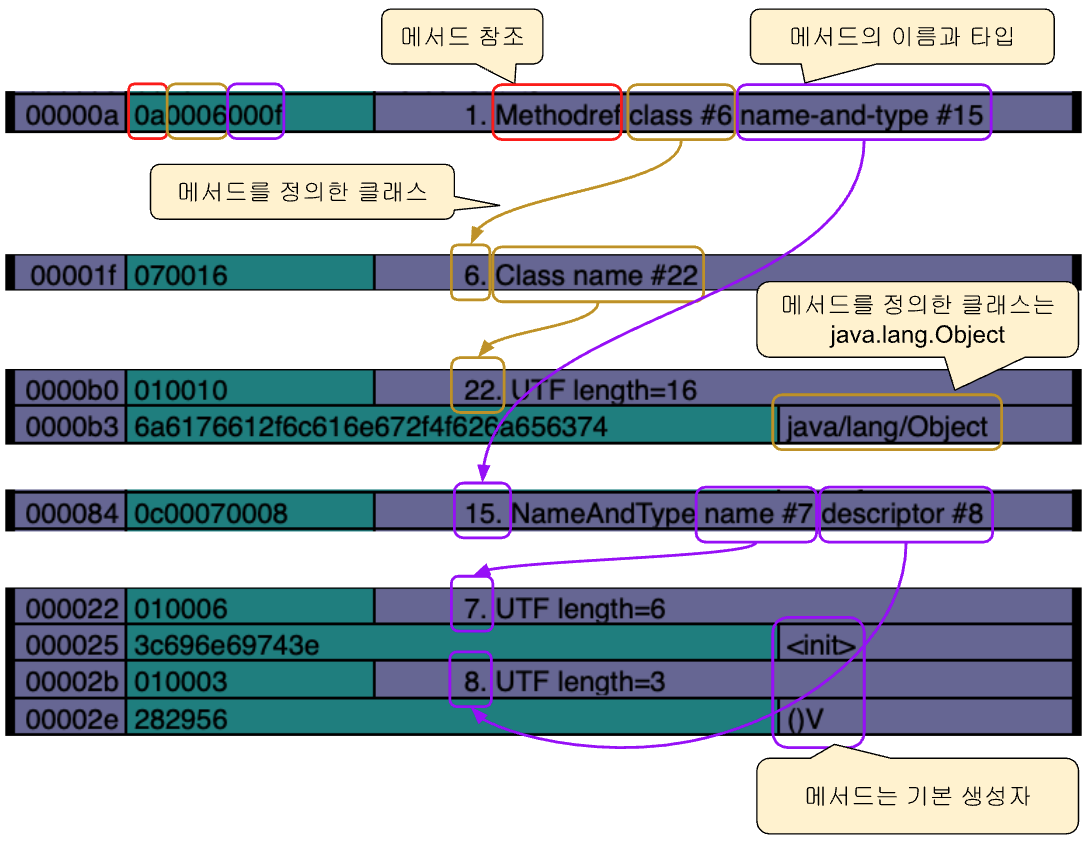This screenshot has height=842, width=1086.
Task: Select hex bytes 070016
Action: 181,275
